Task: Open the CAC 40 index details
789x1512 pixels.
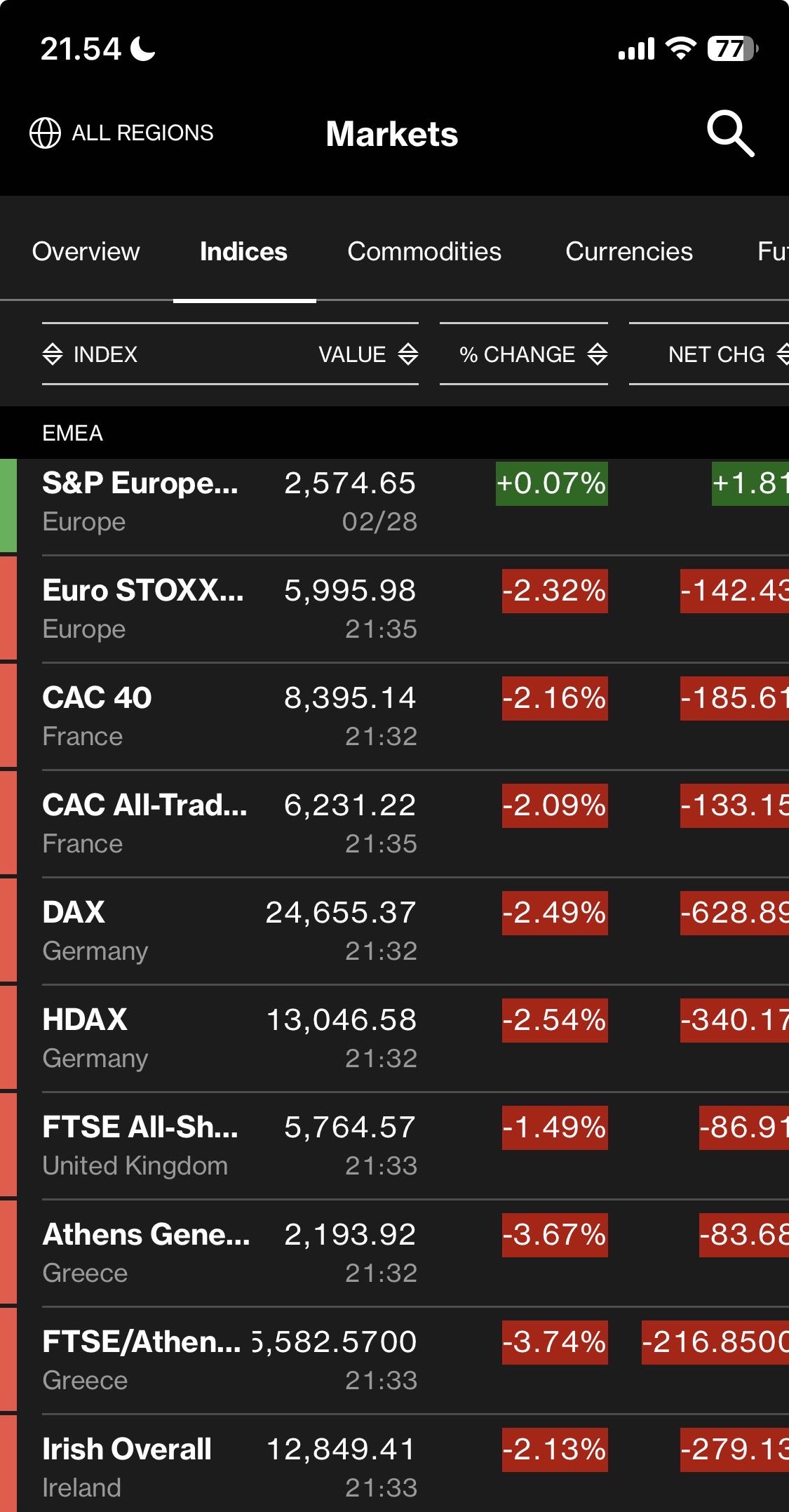Action: pyautogui.click(x=210, y=716)
